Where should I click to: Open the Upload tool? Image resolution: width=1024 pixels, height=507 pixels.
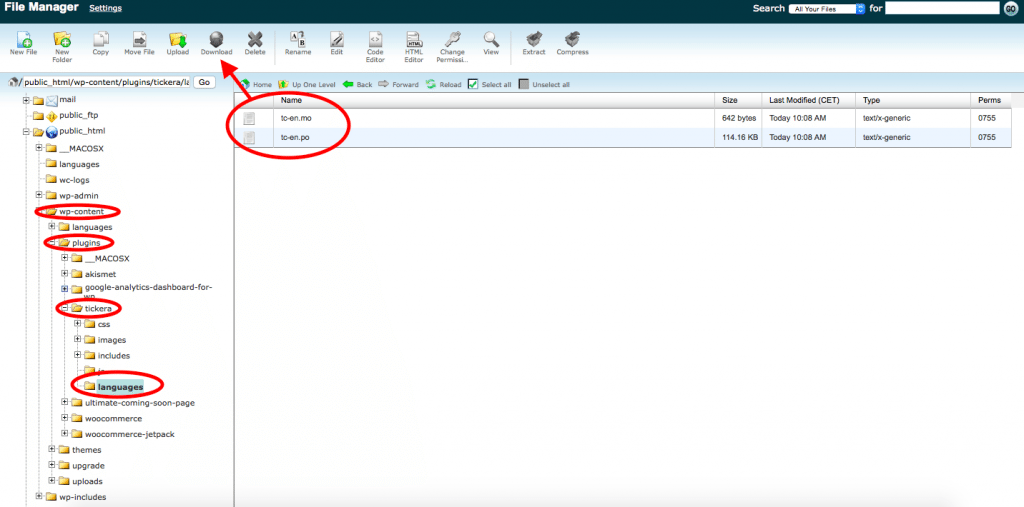click(178, 43)
